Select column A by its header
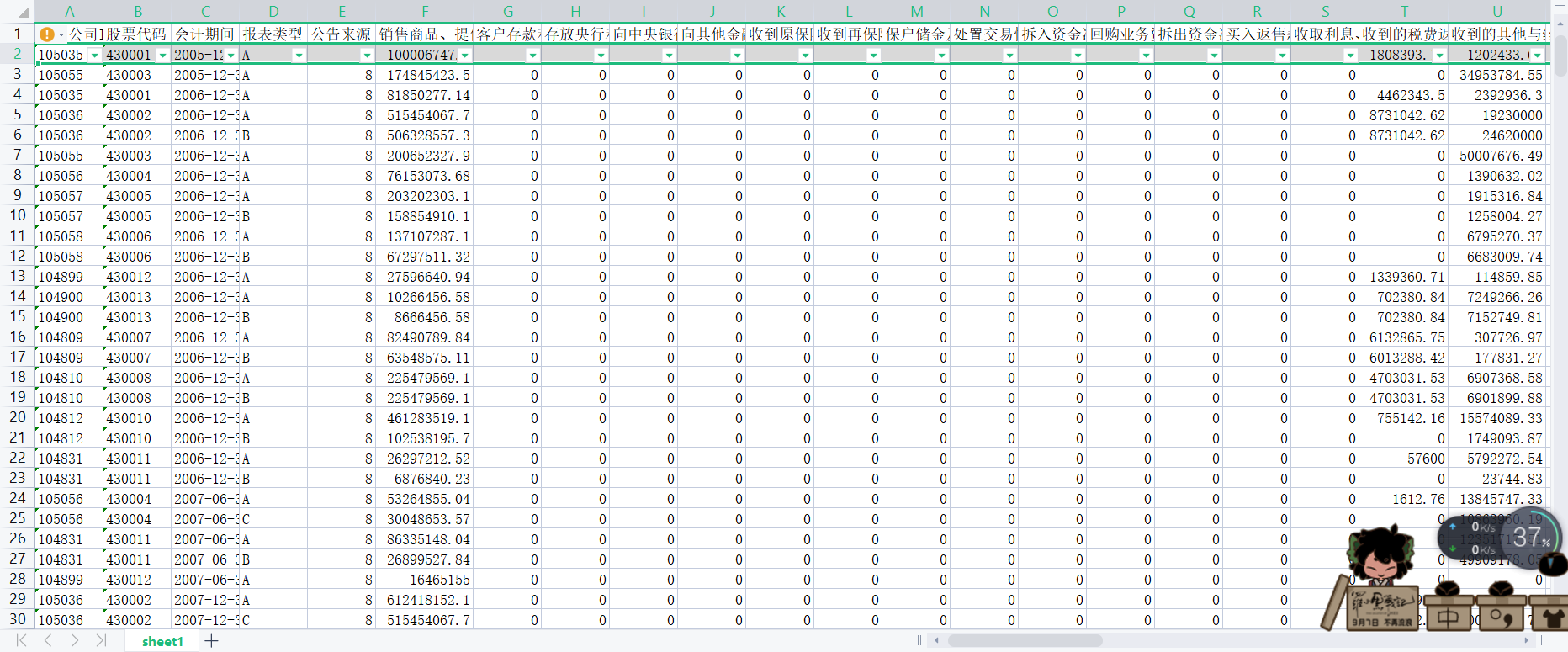The width and height of the screenshot is (1568, 652). [69, 12]
